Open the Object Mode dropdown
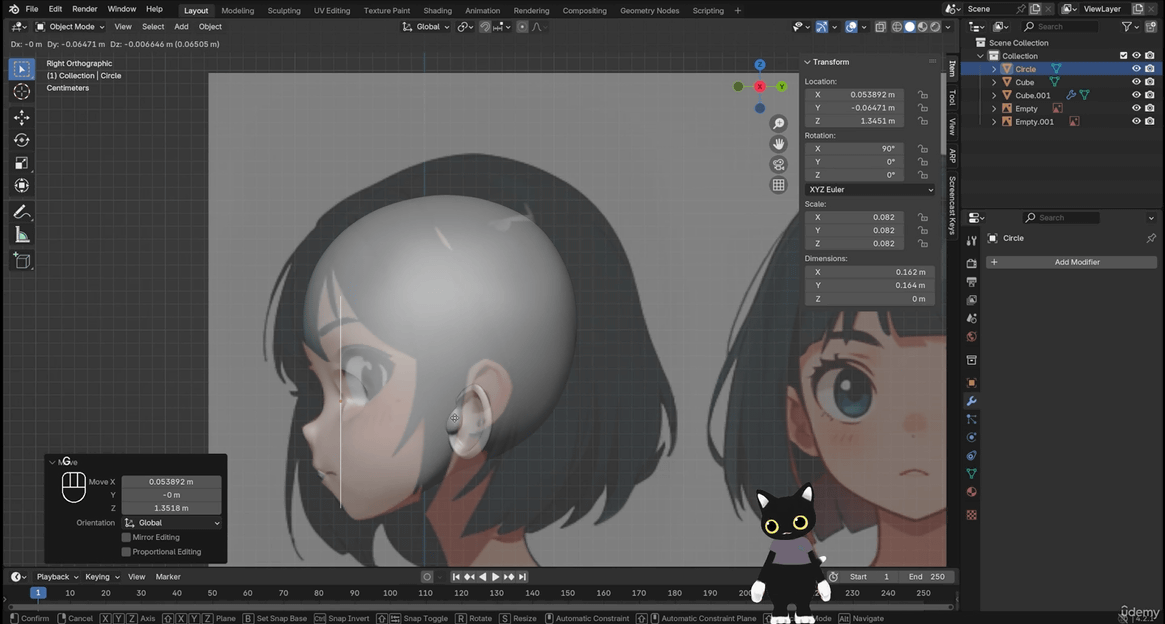The image size is (1165, 624). pyautogui.click(x=70, y=27)
